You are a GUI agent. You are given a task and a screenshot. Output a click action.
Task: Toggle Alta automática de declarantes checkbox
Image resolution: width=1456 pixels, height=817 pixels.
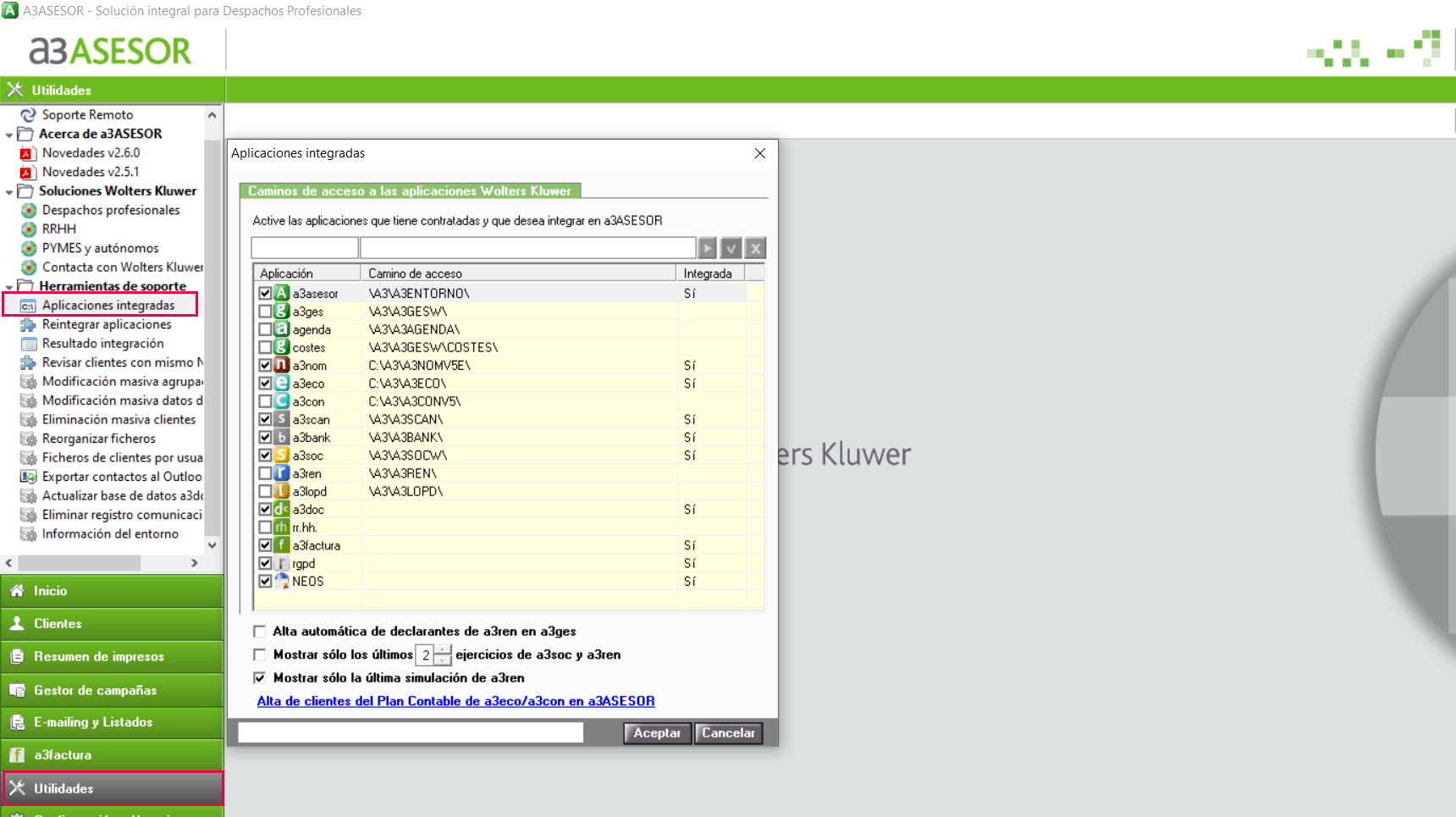(x=260, y=631)
